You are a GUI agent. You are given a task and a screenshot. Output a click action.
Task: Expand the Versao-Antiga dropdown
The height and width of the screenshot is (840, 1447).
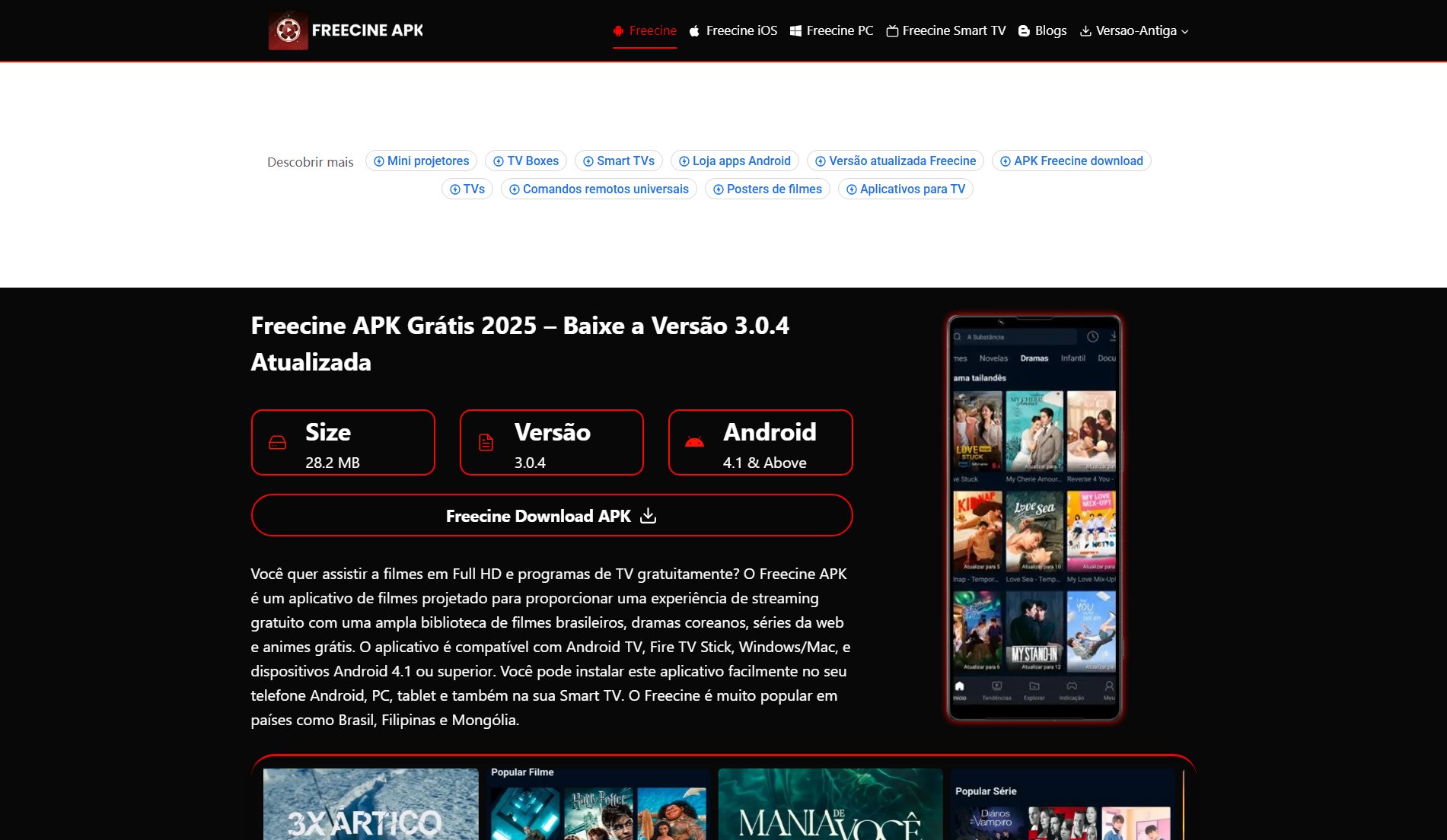(x=1133, y=30)
